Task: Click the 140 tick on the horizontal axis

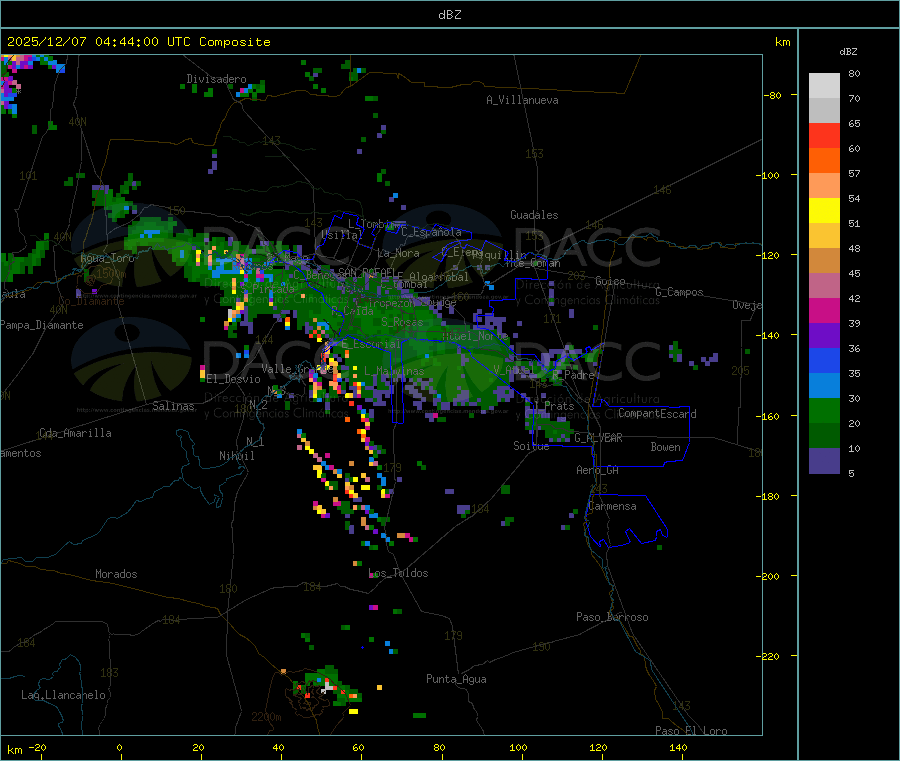Action: tap(678, 747)
